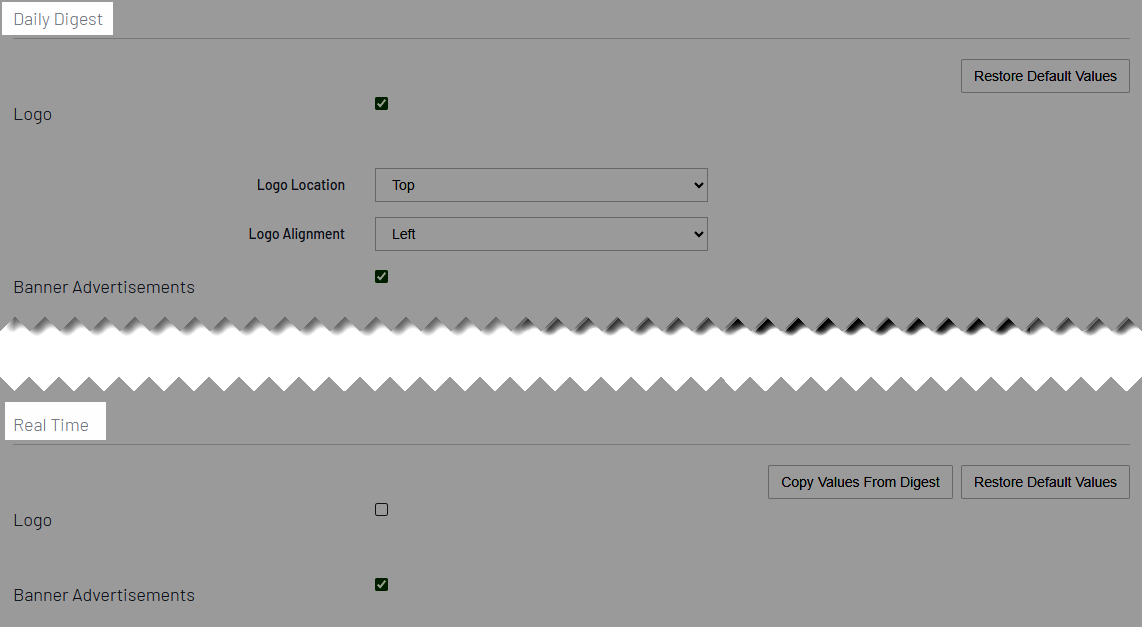Enable the Logo checkbox under Real Time

click(381, 509)
